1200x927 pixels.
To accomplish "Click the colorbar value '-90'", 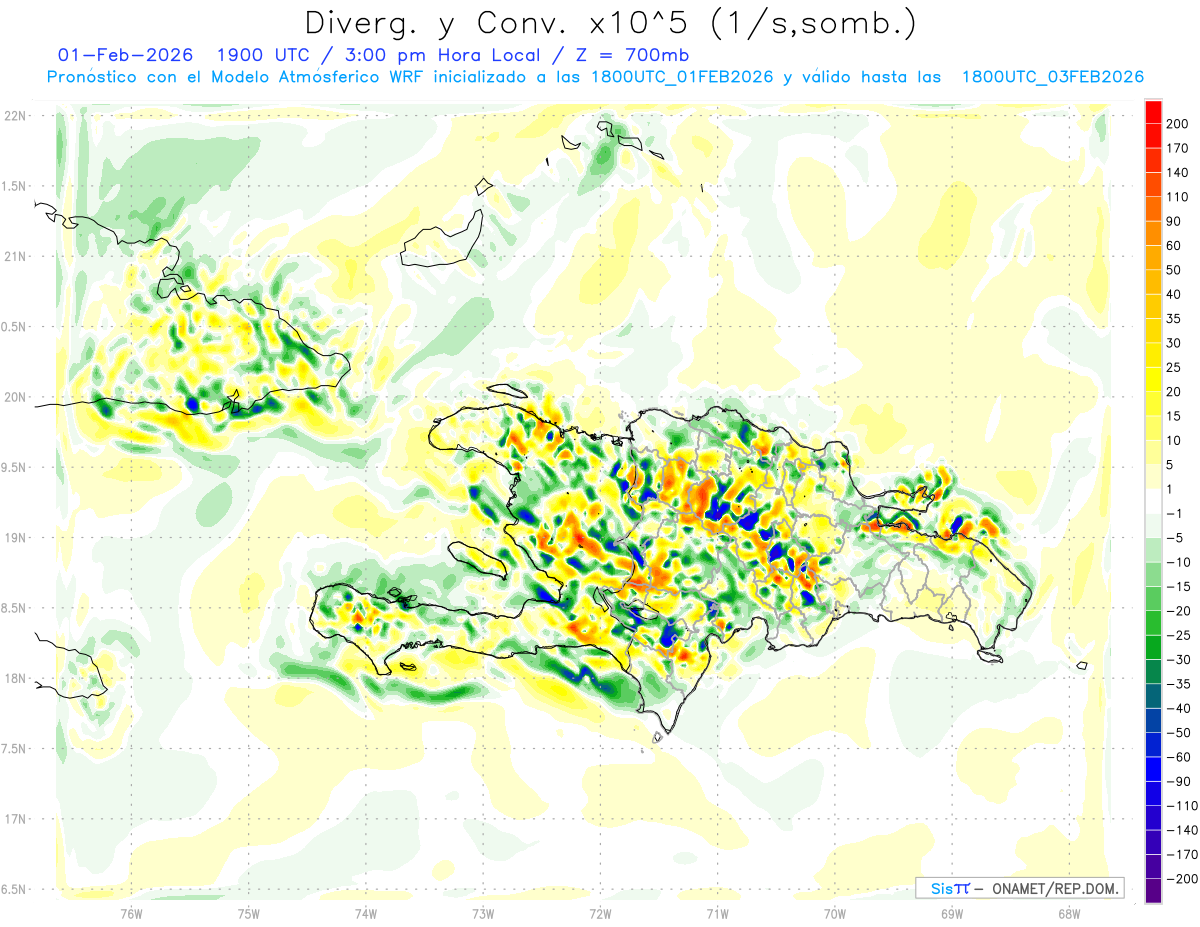I will point(1179,782).
